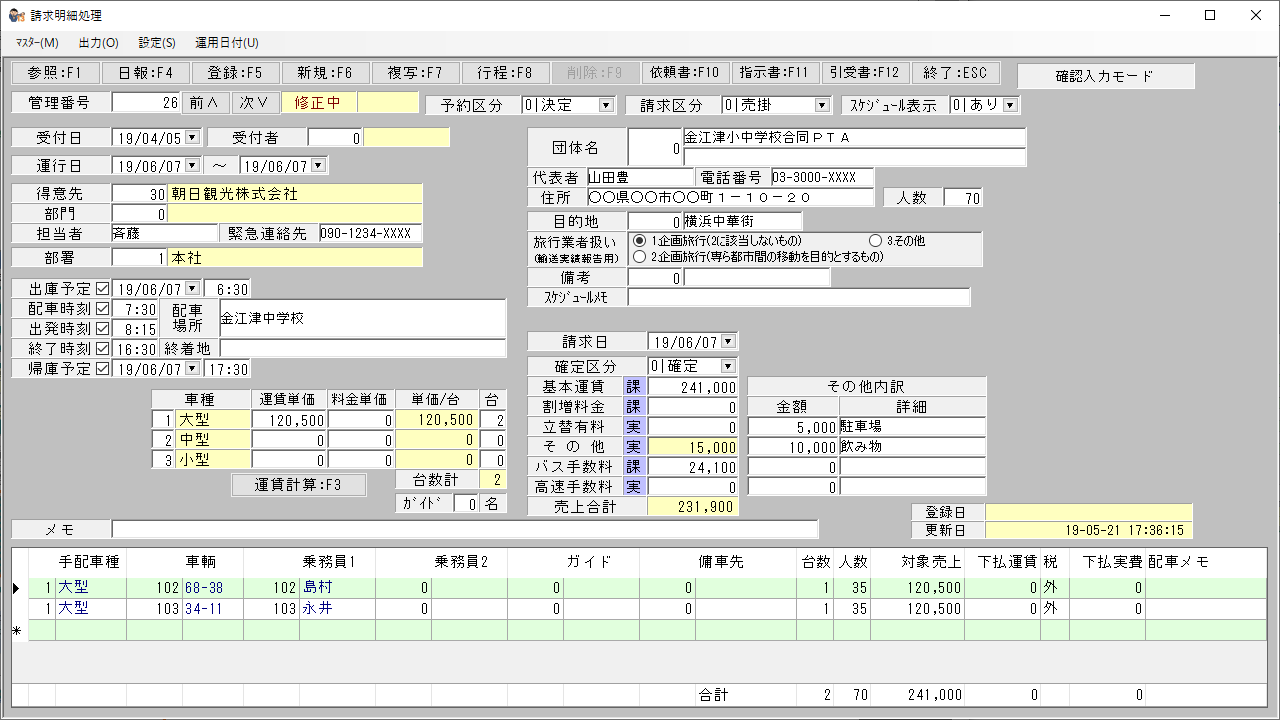Click the 人数 field showing 70
The image size is (1280, 720).
click(963, 198)
